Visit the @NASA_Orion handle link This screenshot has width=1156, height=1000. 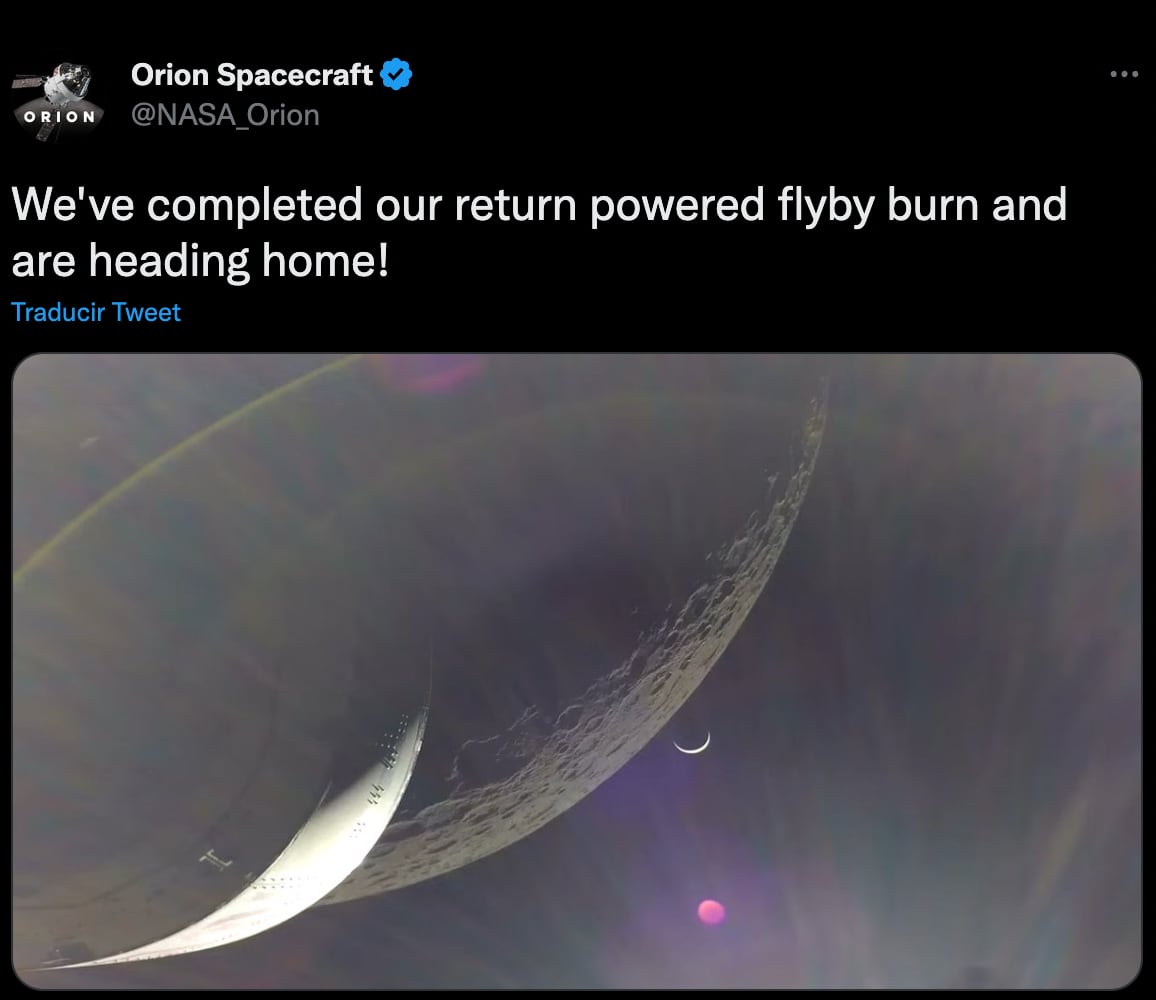(x=225, y=115)
